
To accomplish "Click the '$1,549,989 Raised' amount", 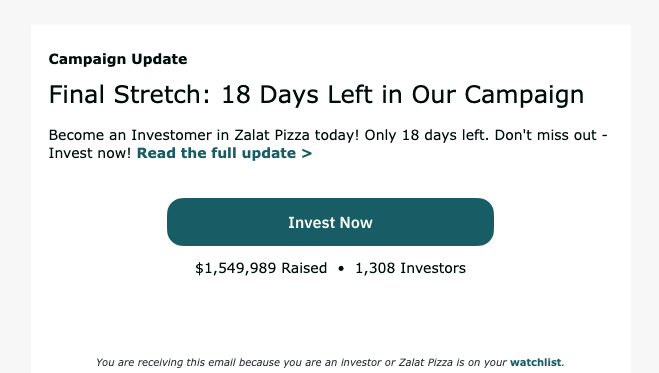I will (x=261, y=268).
